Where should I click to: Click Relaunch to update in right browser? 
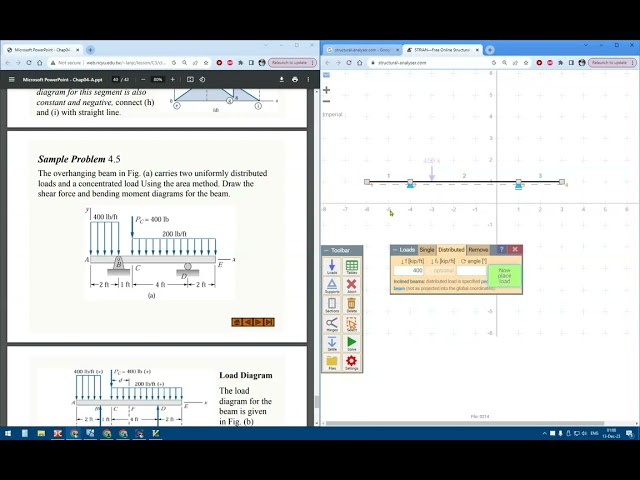pyautogui.click(x=612, y=63)
